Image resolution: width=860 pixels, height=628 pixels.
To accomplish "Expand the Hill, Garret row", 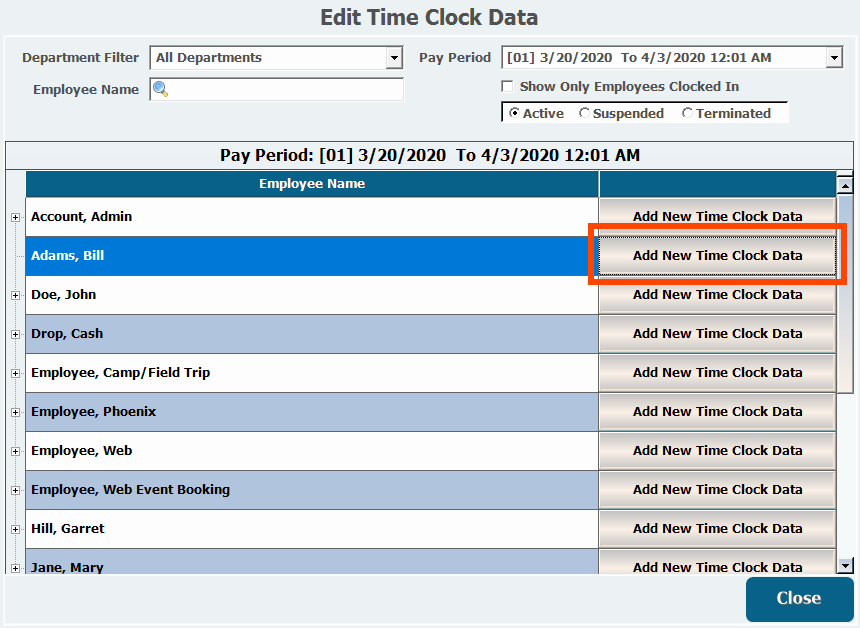I will 15,529.
